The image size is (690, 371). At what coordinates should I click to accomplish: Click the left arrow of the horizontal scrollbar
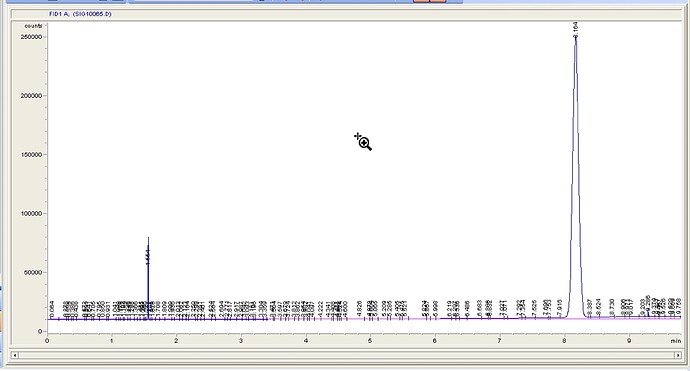(x=15, y=355)
